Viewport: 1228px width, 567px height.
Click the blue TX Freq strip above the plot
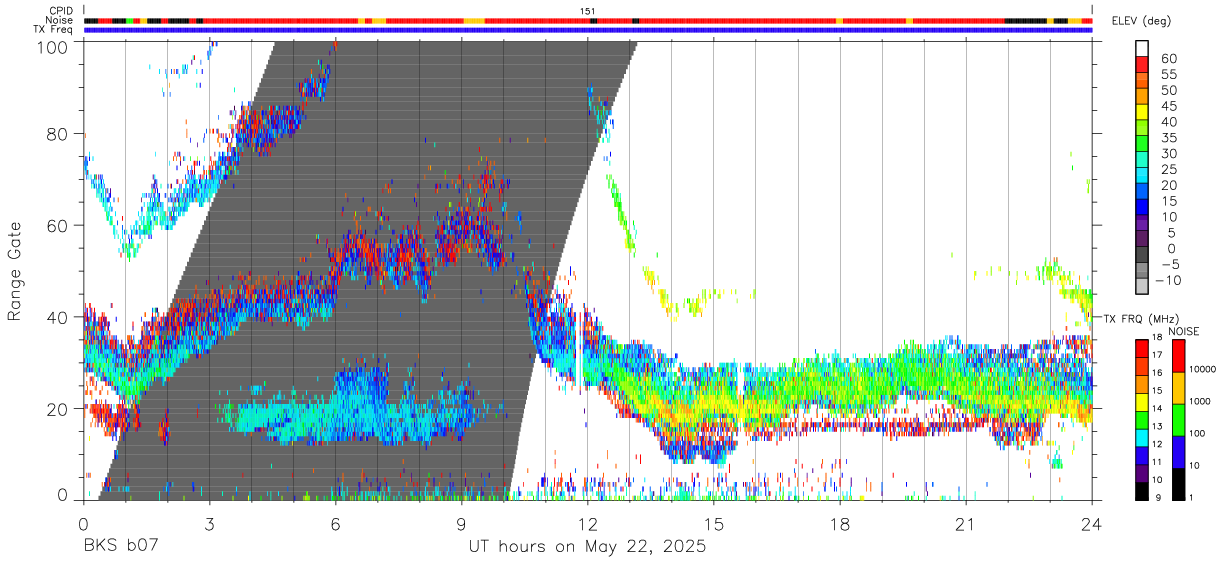pyautogui.click(x=588, y=30)
